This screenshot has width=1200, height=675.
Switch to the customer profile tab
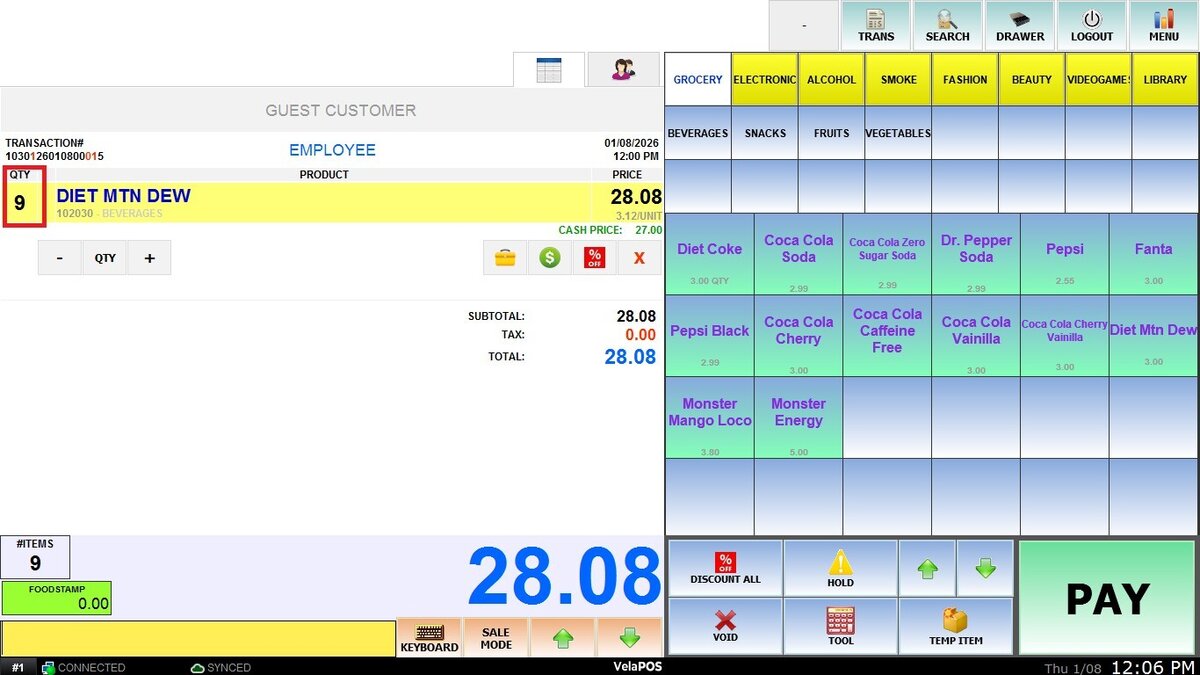click(x=623, y=70)
